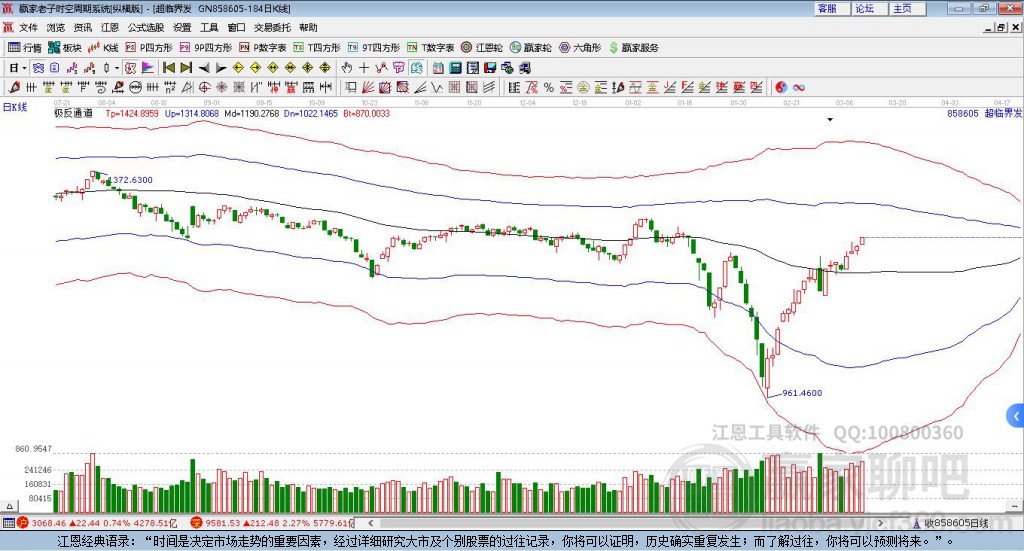Jump to first bar with the skip-to-start arrow
Viewport: 1024px width, 551px height.
tap(169, 68)
